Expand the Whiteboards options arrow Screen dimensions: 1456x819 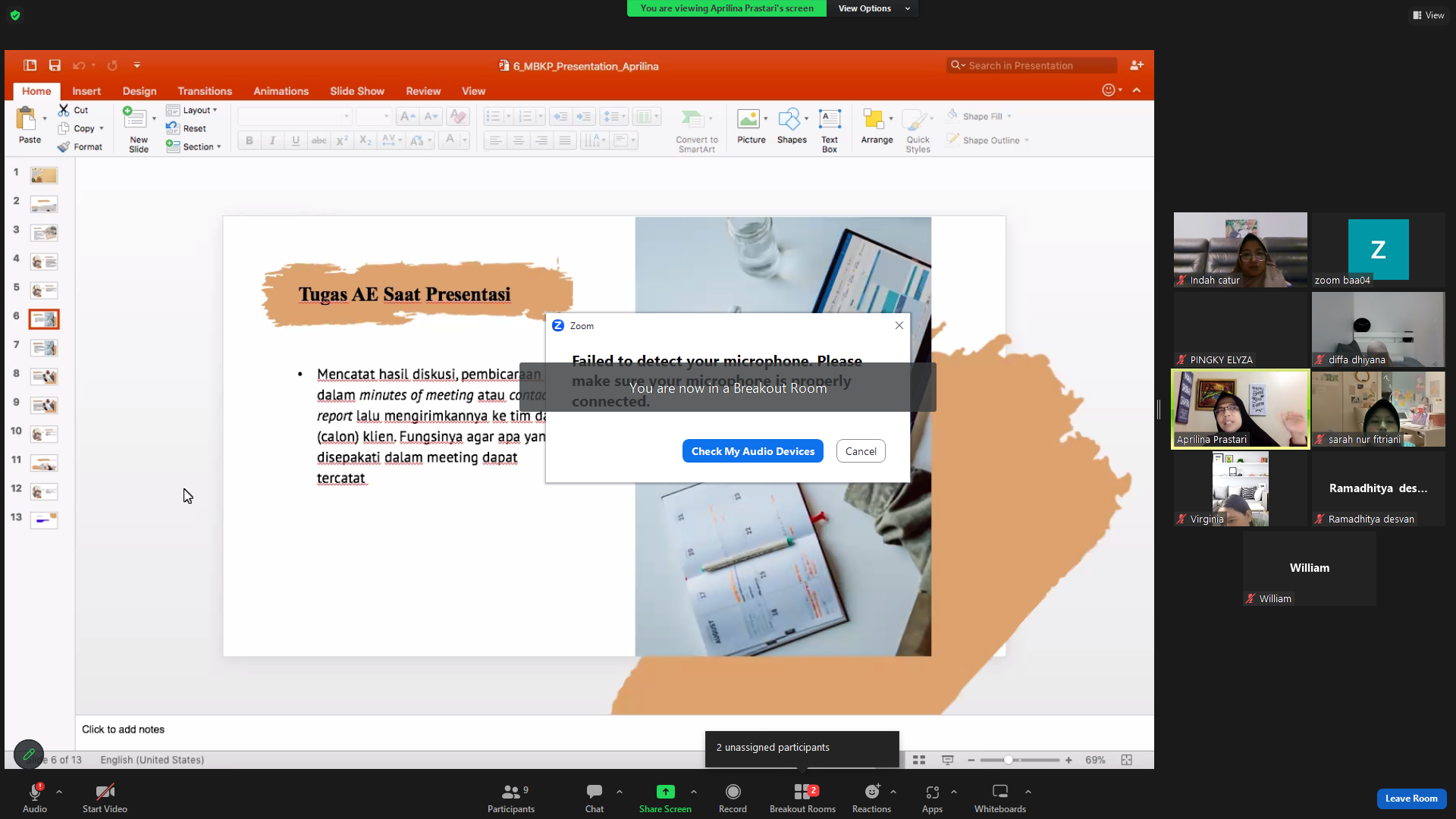point(1028,792)
